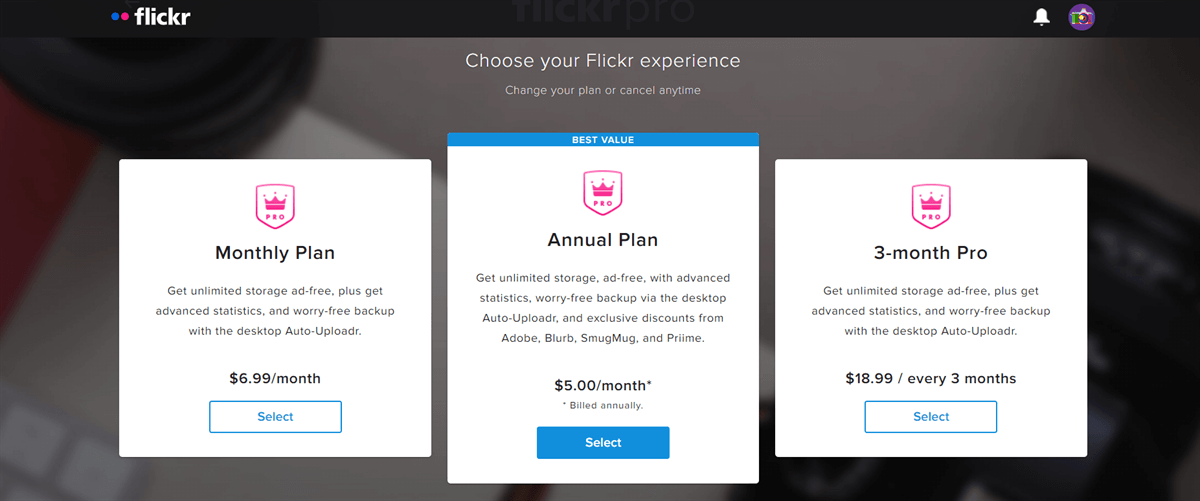
Task: Click the $6.99/month price
Action: [x=275, y=378]
